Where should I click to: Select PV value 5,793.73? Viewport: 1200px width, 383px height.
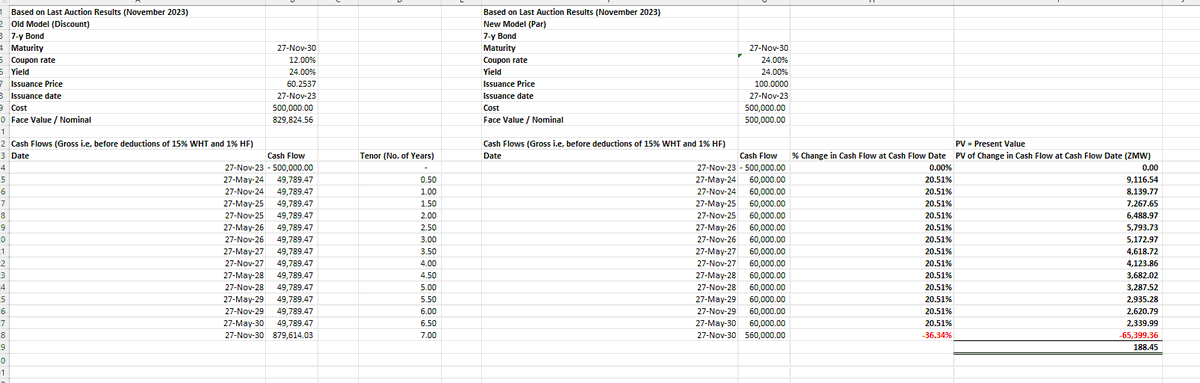coord(1141,227)
